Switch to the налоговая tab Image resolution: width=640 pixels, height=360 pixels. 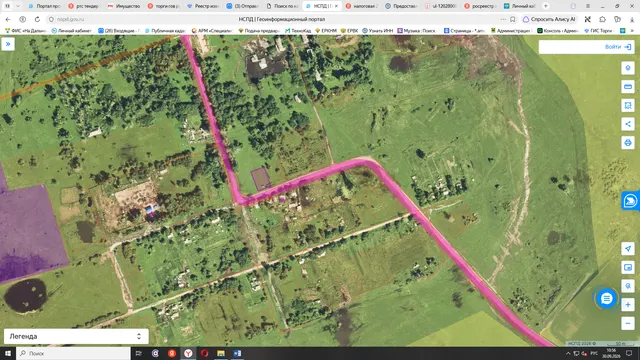click(361, 6)
